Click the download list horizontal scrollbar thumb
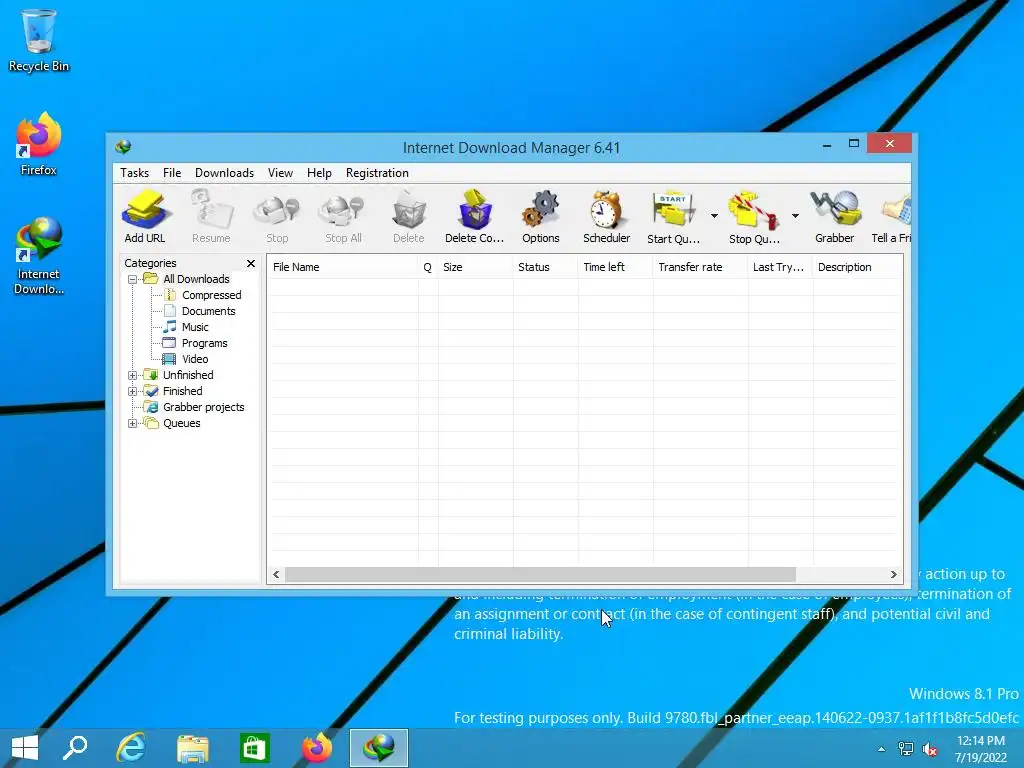This screenshot has width=1024, height=768. coord(541,575)
